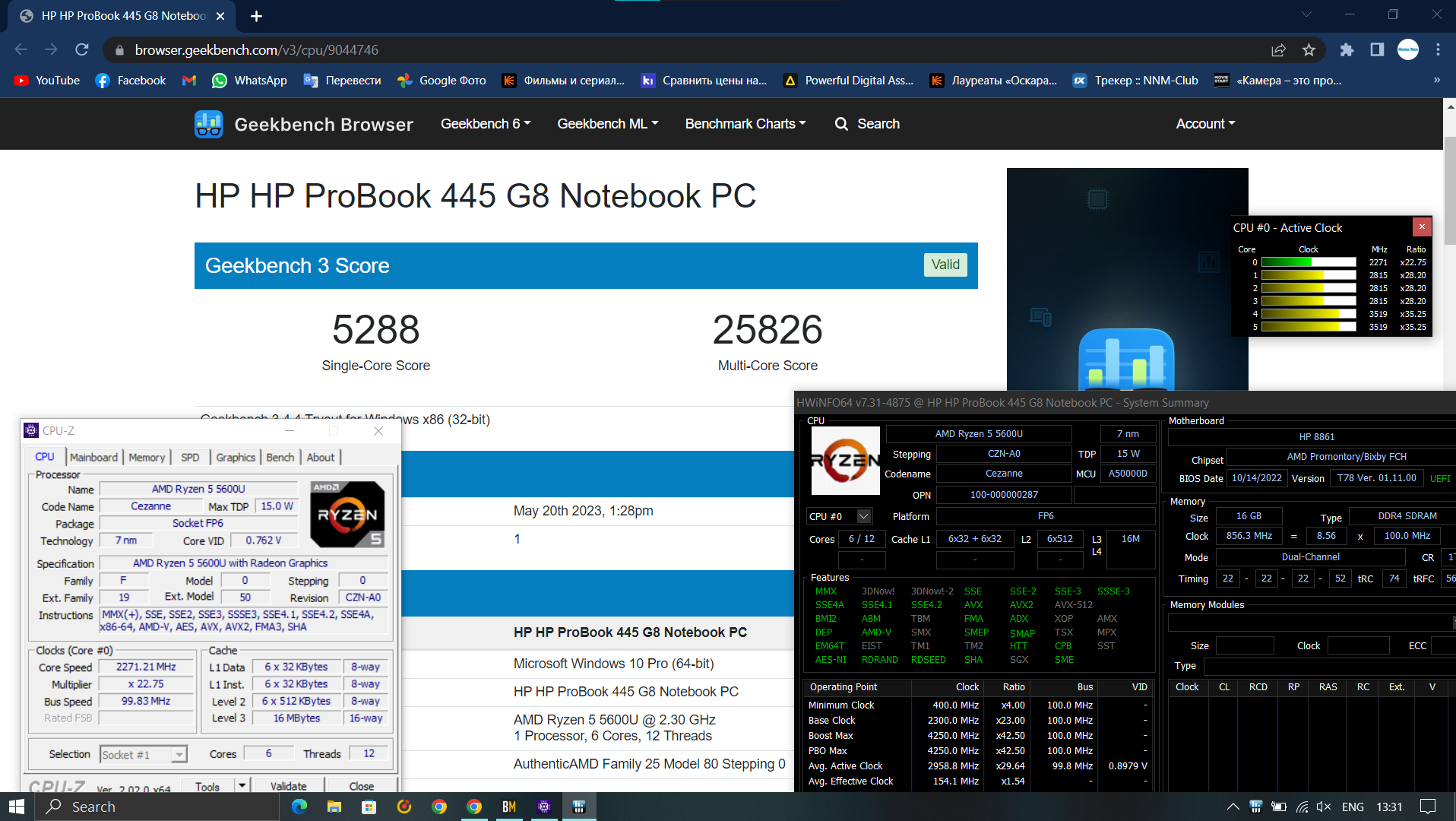Show hidden bookmarks with the » chevron
The height and width of the screenshot is (821, 1456).
pos(1436,81)
